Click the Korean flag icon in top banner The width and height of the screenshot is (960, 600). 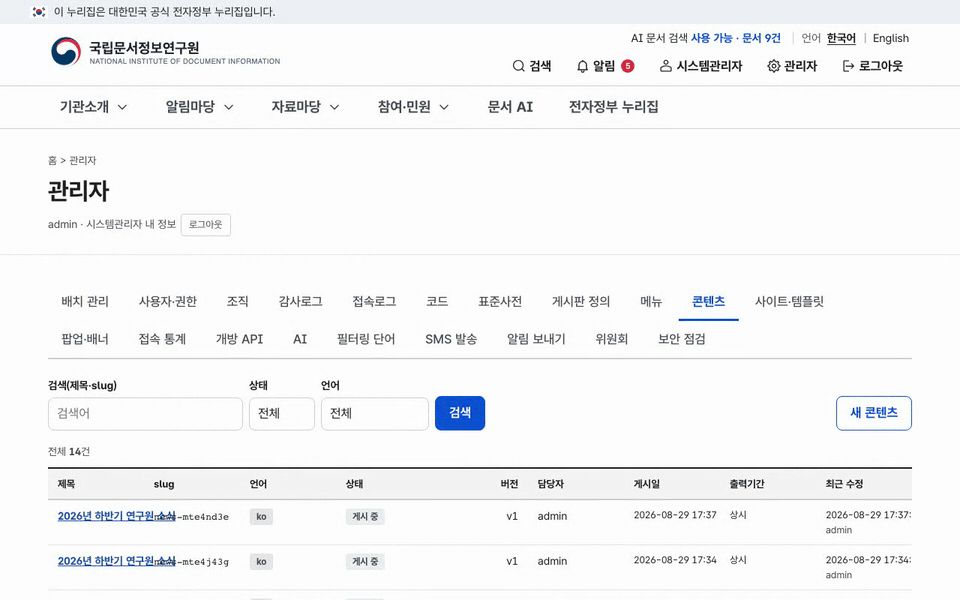tap(39, 12)
